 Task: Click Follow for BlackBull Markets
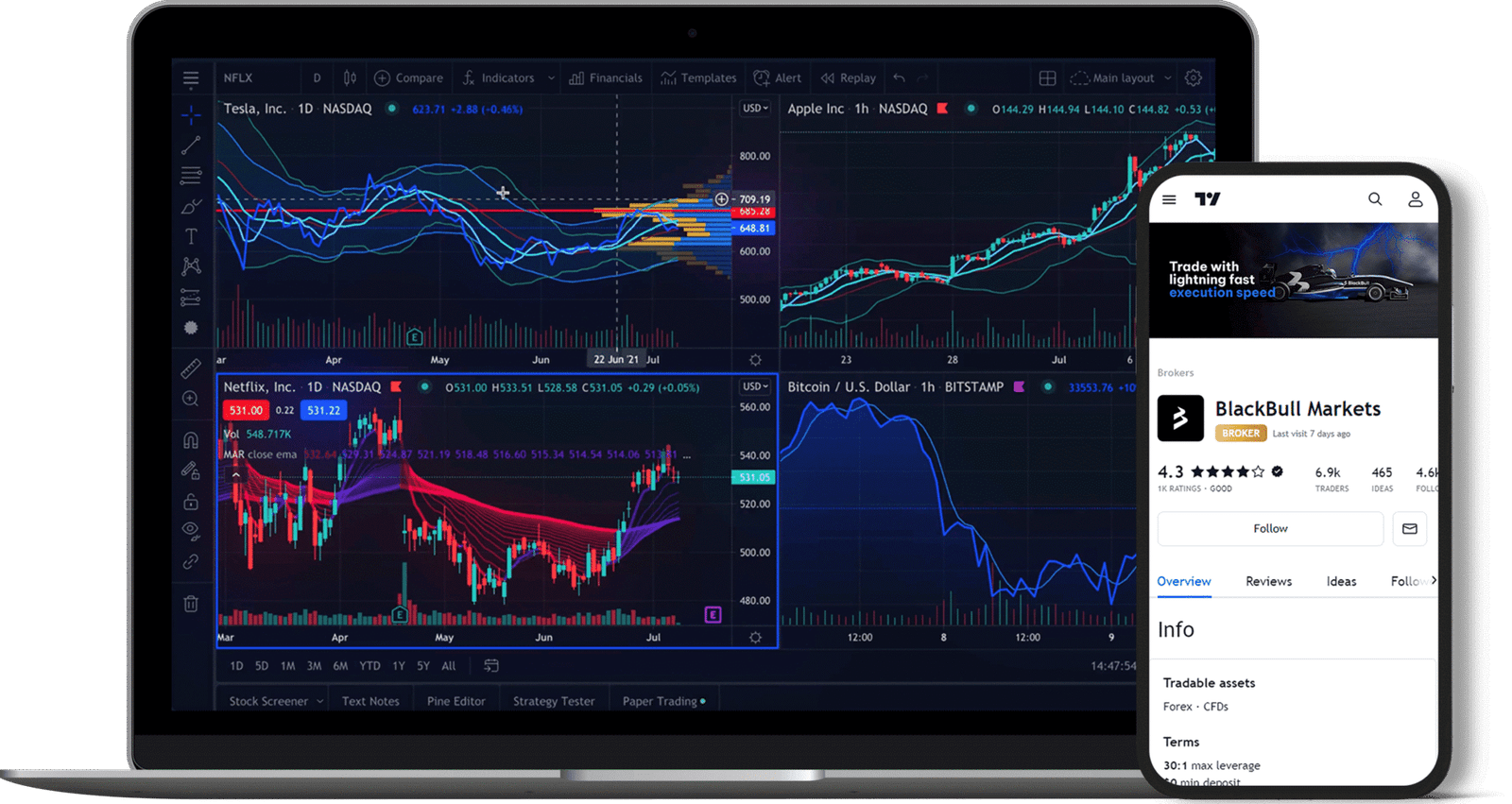tap(1270, 528)
